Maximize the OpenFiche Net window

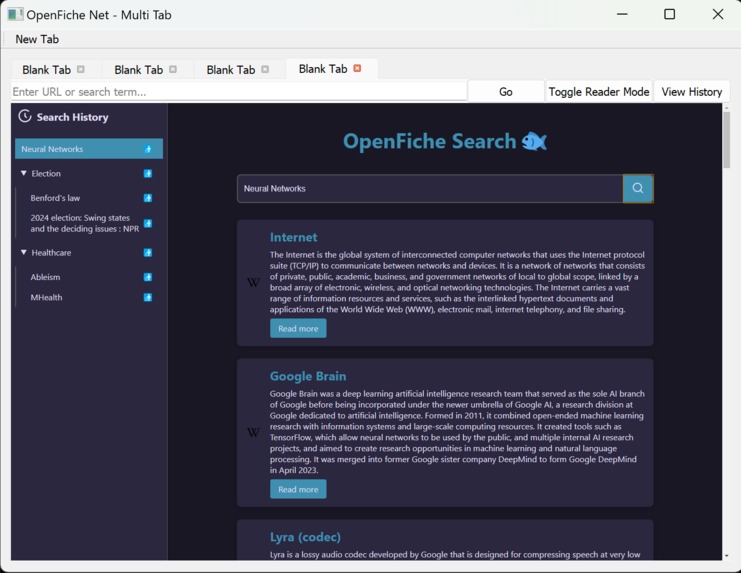tap(670, 14)
